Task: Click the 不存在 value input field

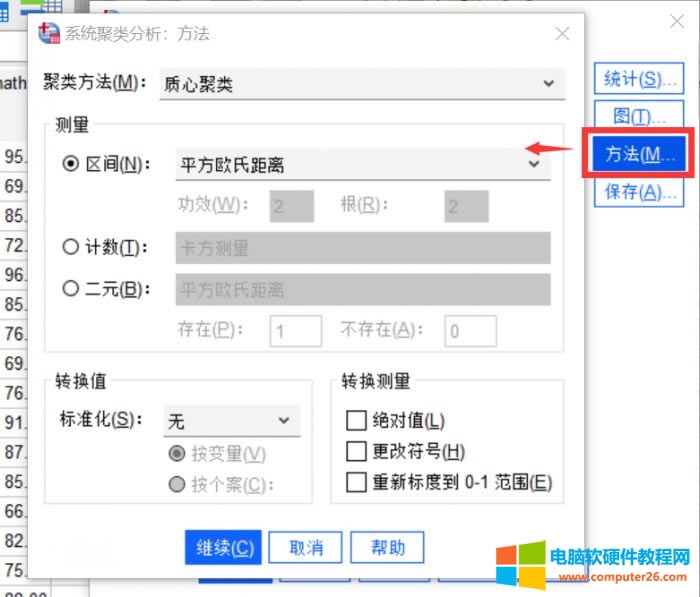Action: (x=470, y=331)
